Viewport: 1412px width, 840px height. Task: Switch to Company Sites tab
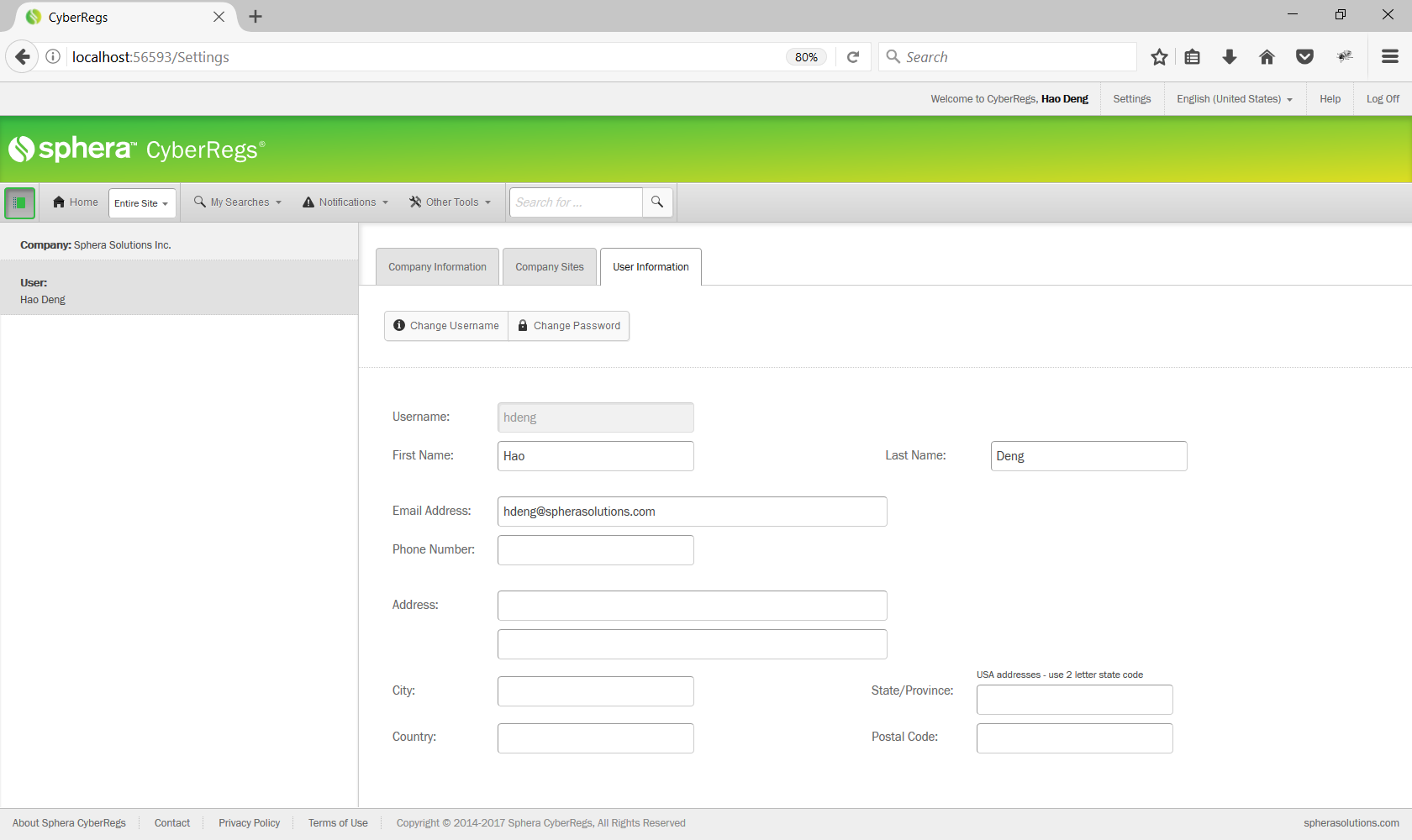(550, 267)
